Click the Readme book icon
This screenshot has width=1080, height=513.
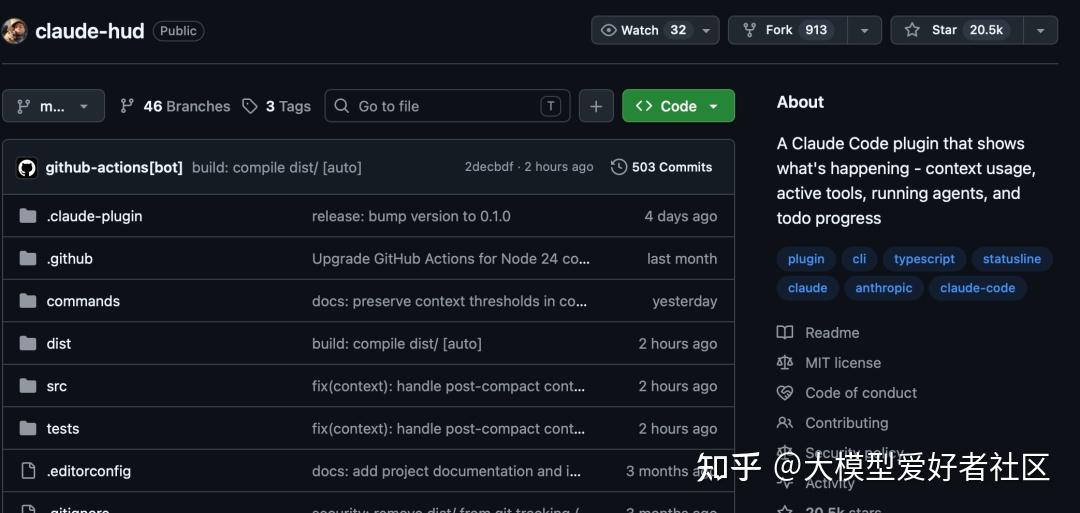coord(785,333)
